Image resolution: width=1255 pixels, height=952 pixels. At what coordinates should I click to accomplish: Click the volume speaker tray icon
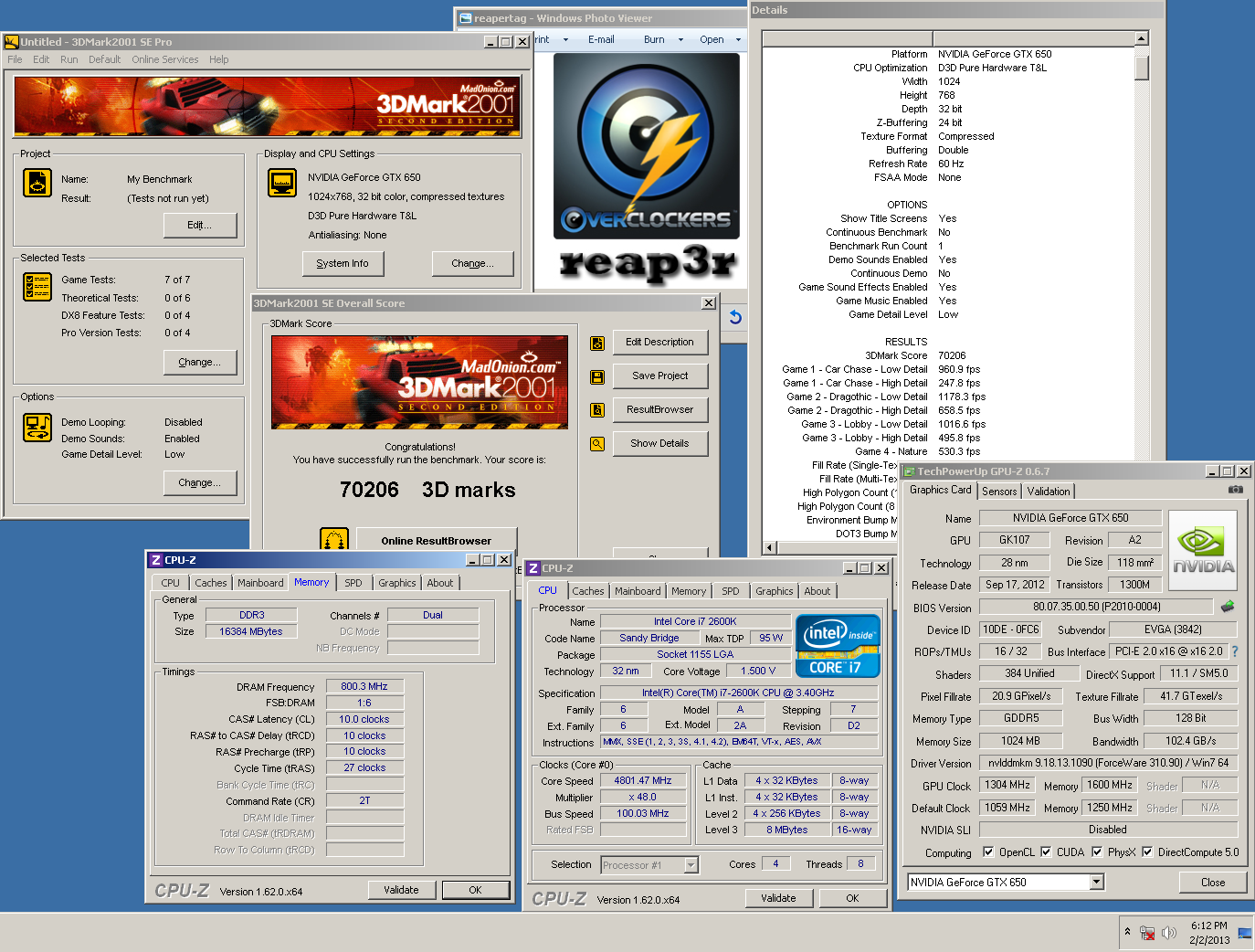tap(1169, 933)
